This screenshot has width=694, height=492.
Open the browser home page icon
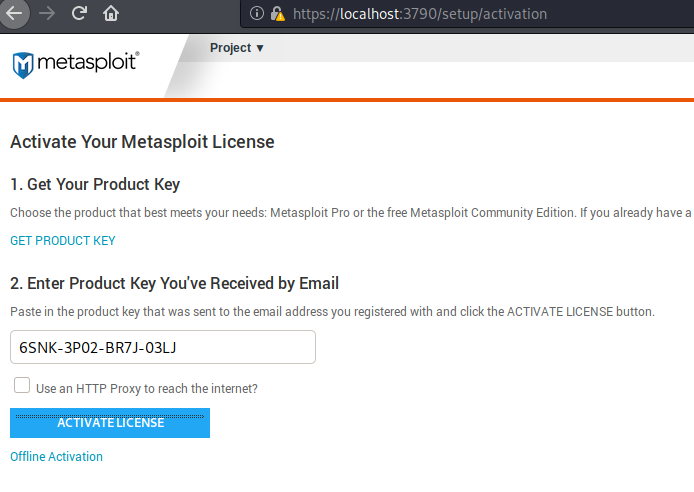click(x=111, y=13)
